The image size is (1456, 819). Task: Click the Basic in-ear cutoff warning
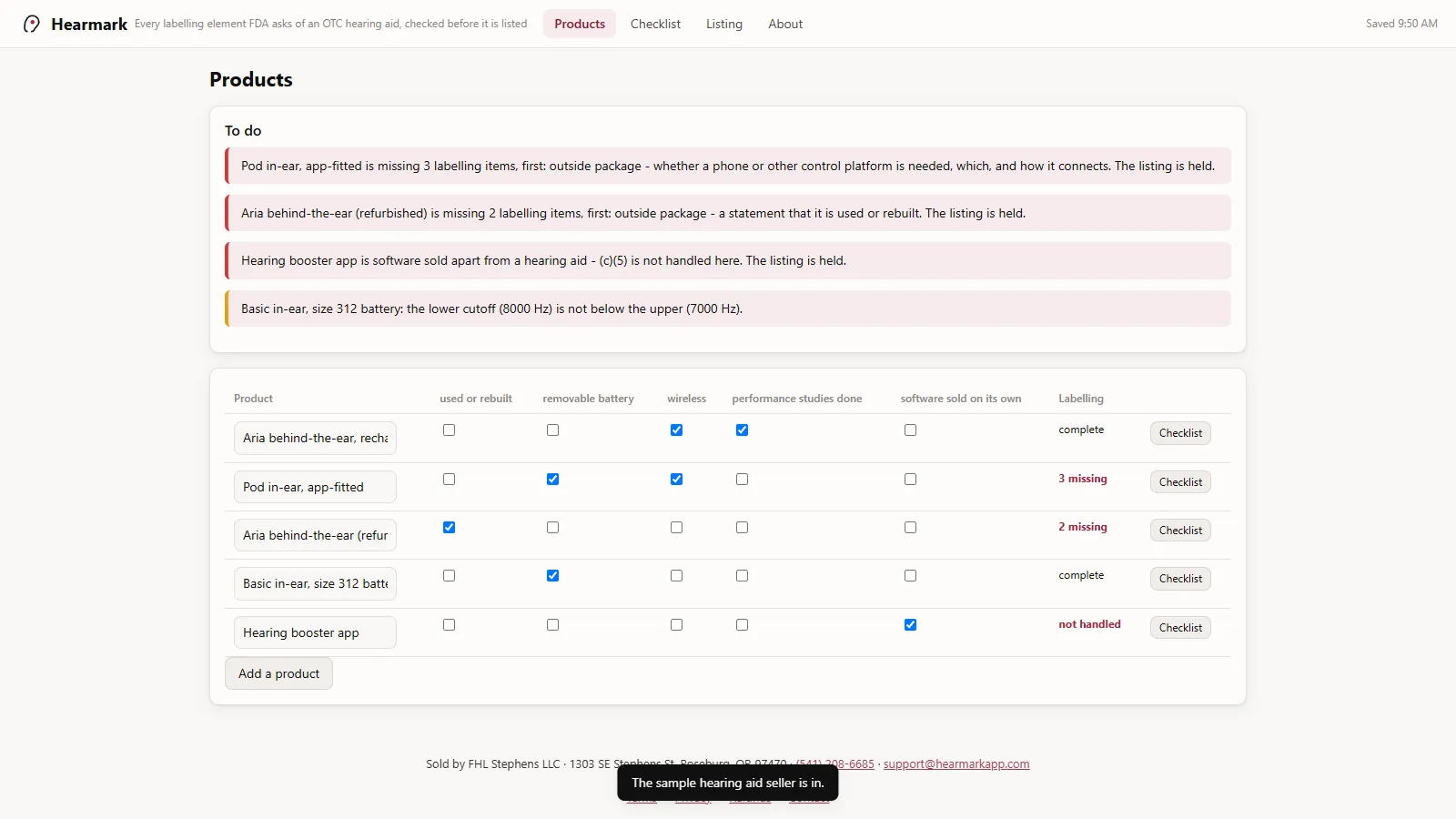[728, 308]
